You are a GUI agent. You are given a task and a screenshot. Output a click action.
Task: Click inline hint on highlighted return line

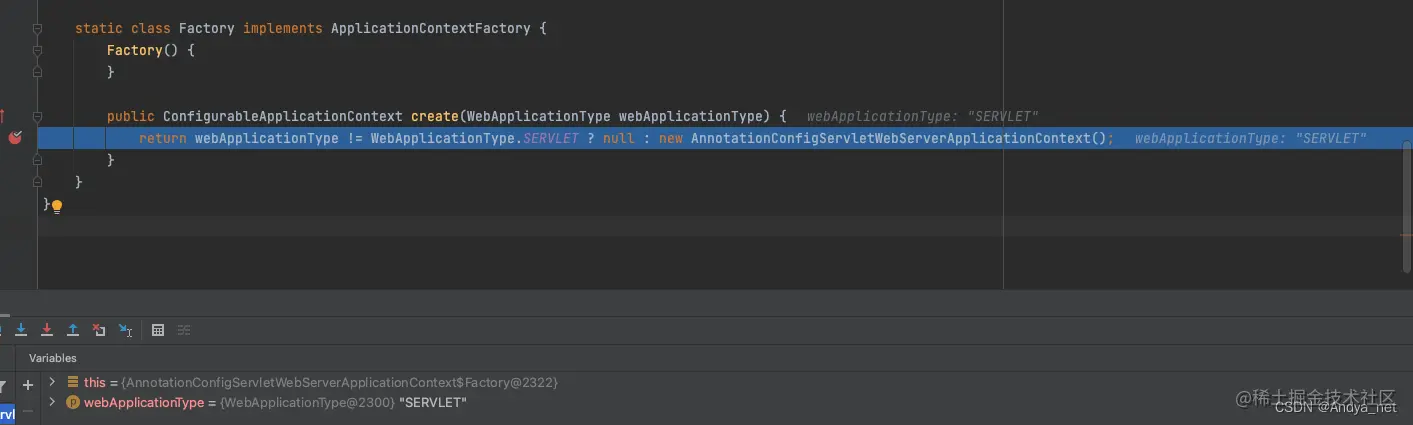tap(1250, 138)
